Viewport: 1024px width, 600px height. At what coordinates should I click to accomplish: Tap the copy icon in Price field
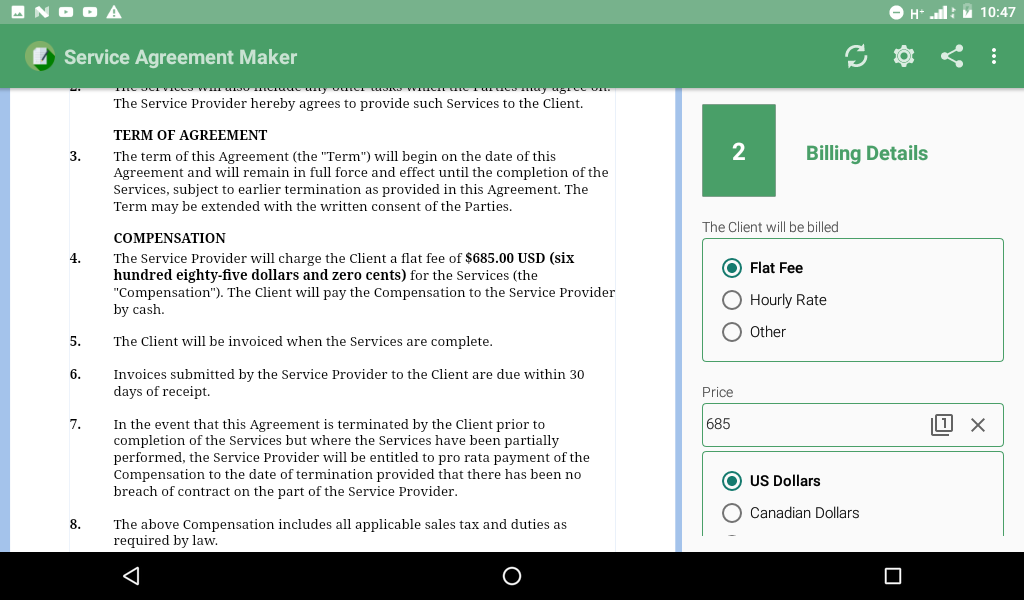(941, 424)
